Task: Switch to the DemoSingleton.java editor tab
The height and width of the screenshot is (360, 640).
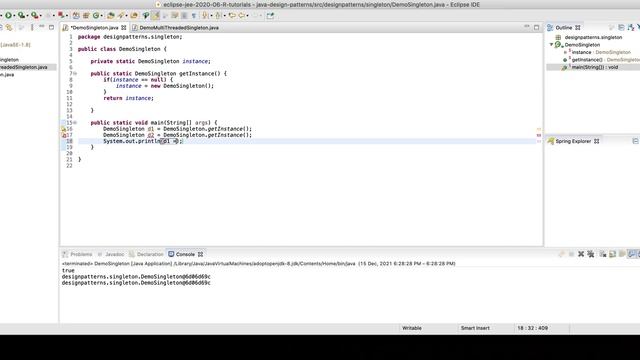Action: click(x=94, y=28)
